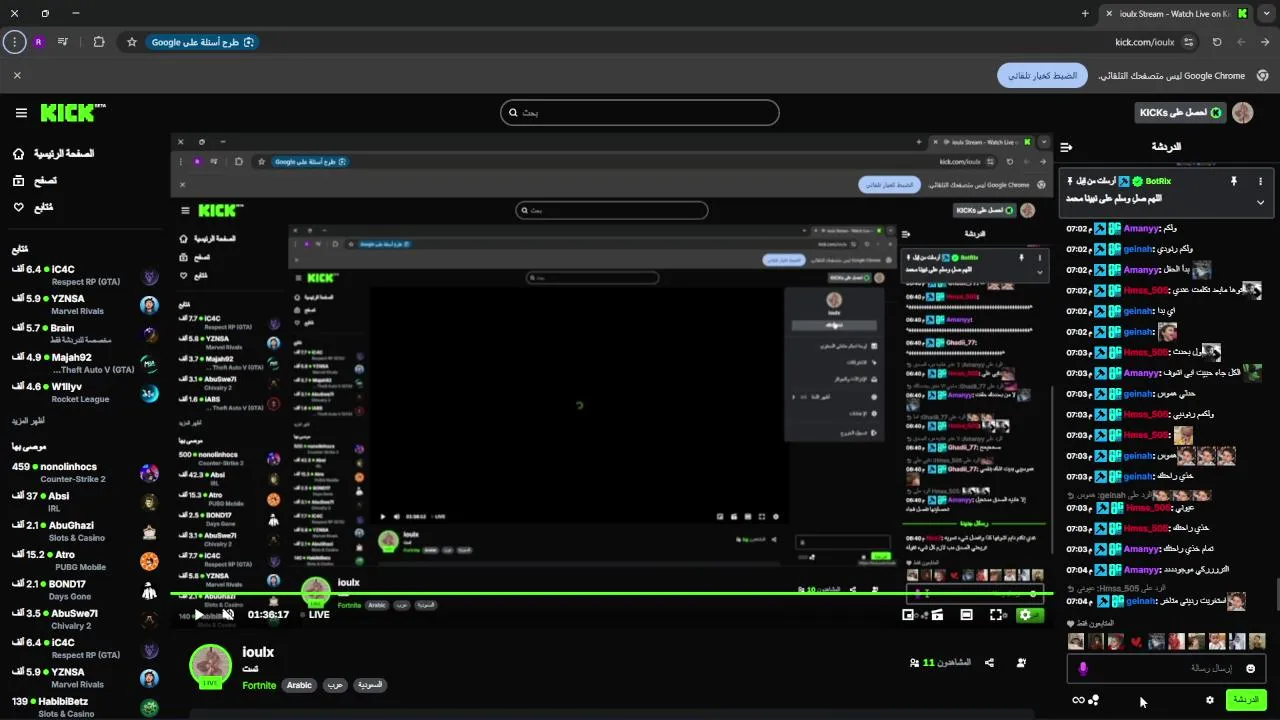Click the pin icon on the BotRix message
Screen dimensions: 1280x720
point(1234,181)
